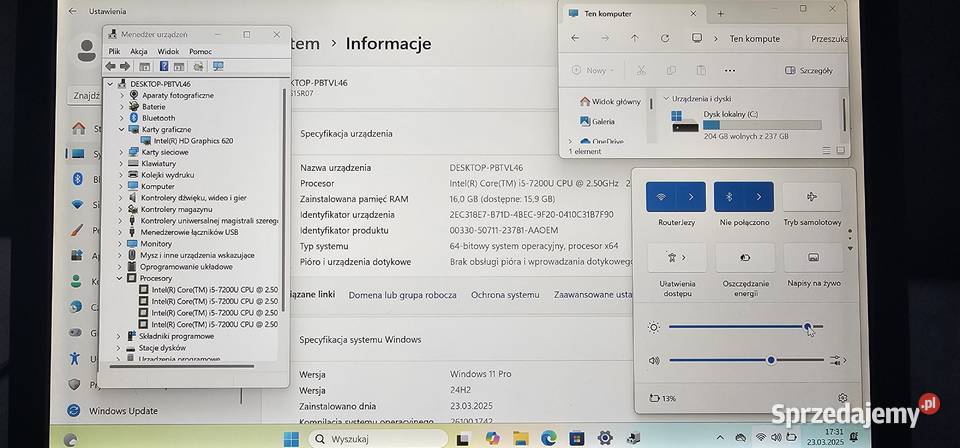The image size is (960, 448).
Task: Open Nowy dropdown in File Explorer
Action: (592, 70)
